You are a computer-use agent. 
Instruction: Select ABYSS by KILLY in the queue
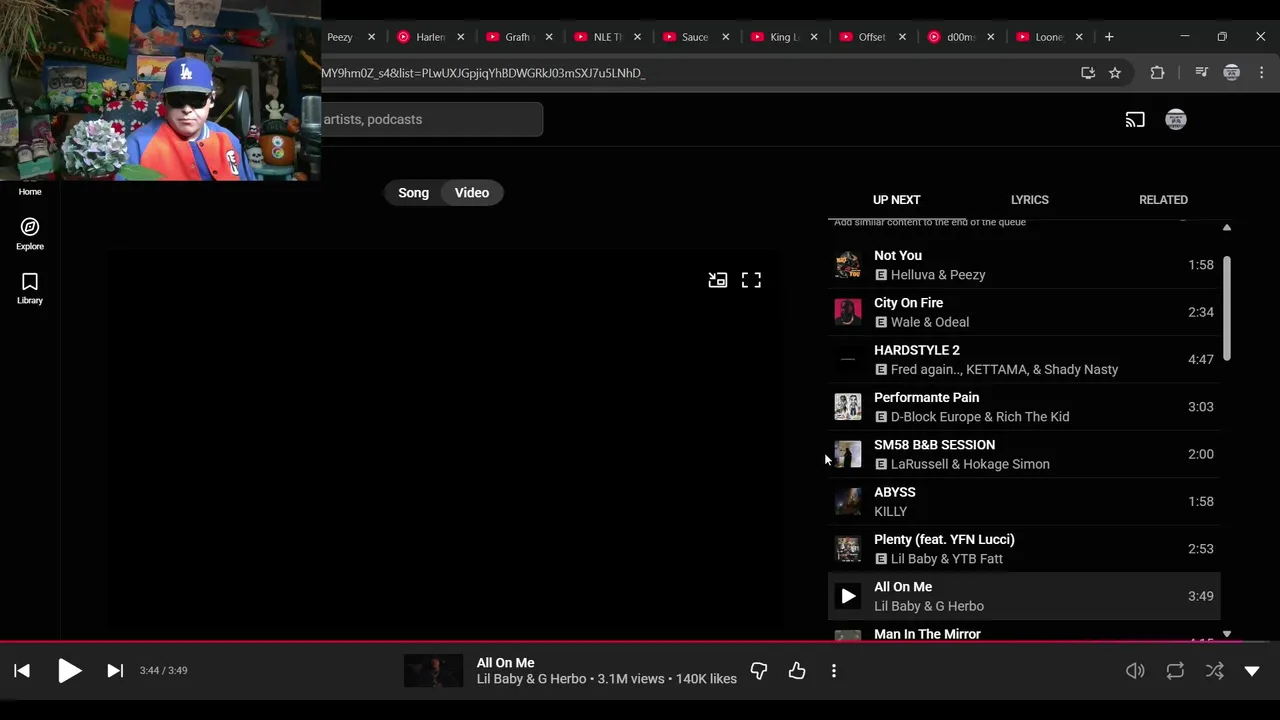(1024, 501)
